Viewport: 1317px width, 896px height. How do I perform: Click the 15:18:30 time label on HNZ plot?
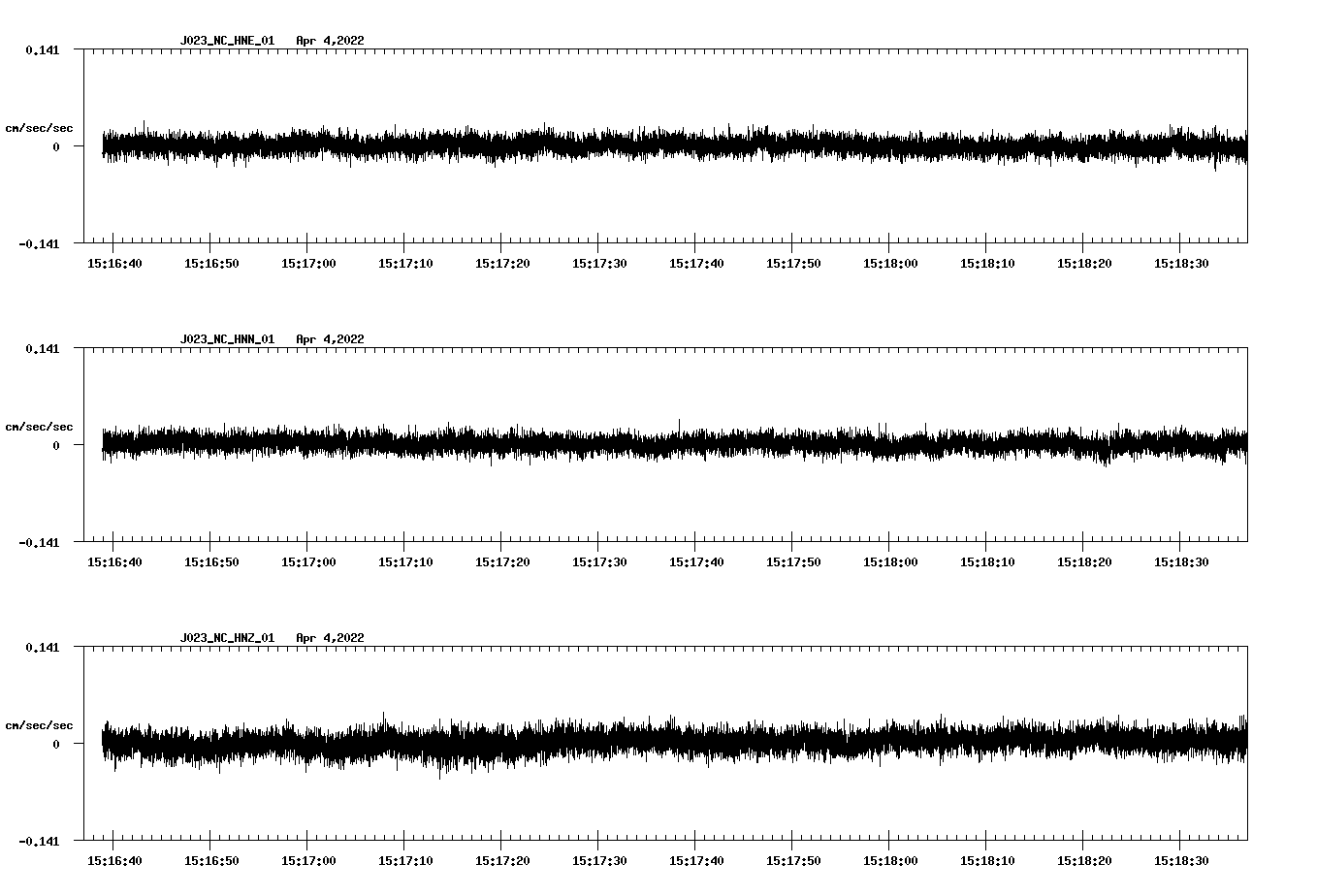(x=1181, y=861)
